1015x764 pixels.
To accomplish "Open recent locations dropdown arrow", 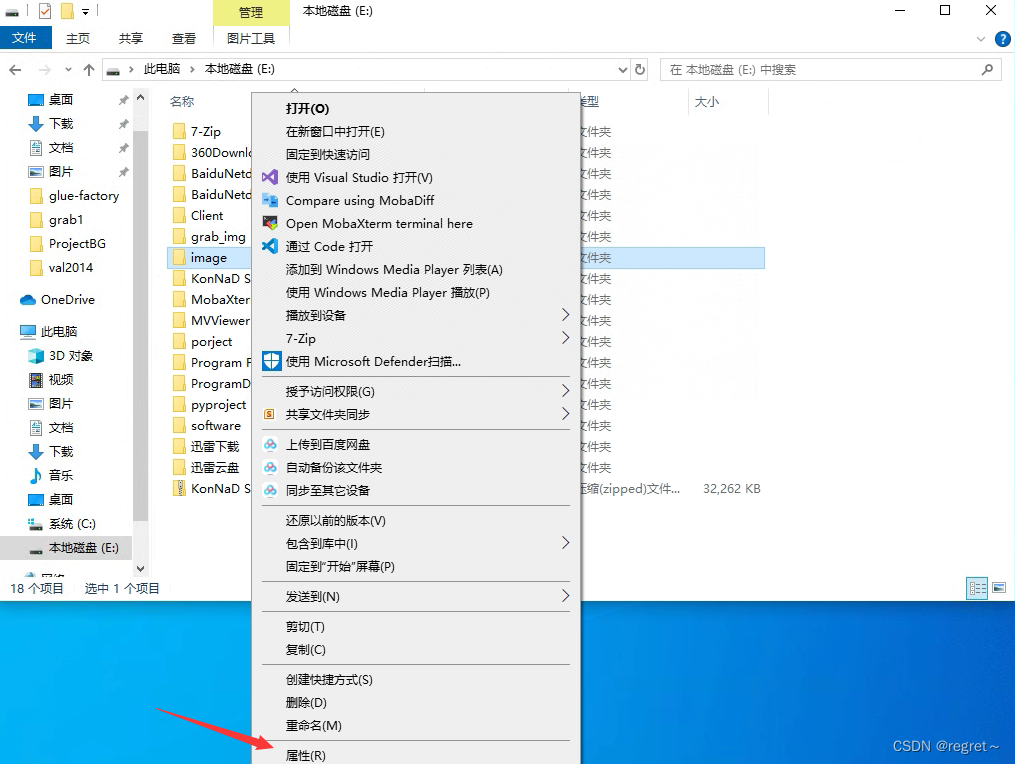I will pyautogui.click(x=68, y=69).
